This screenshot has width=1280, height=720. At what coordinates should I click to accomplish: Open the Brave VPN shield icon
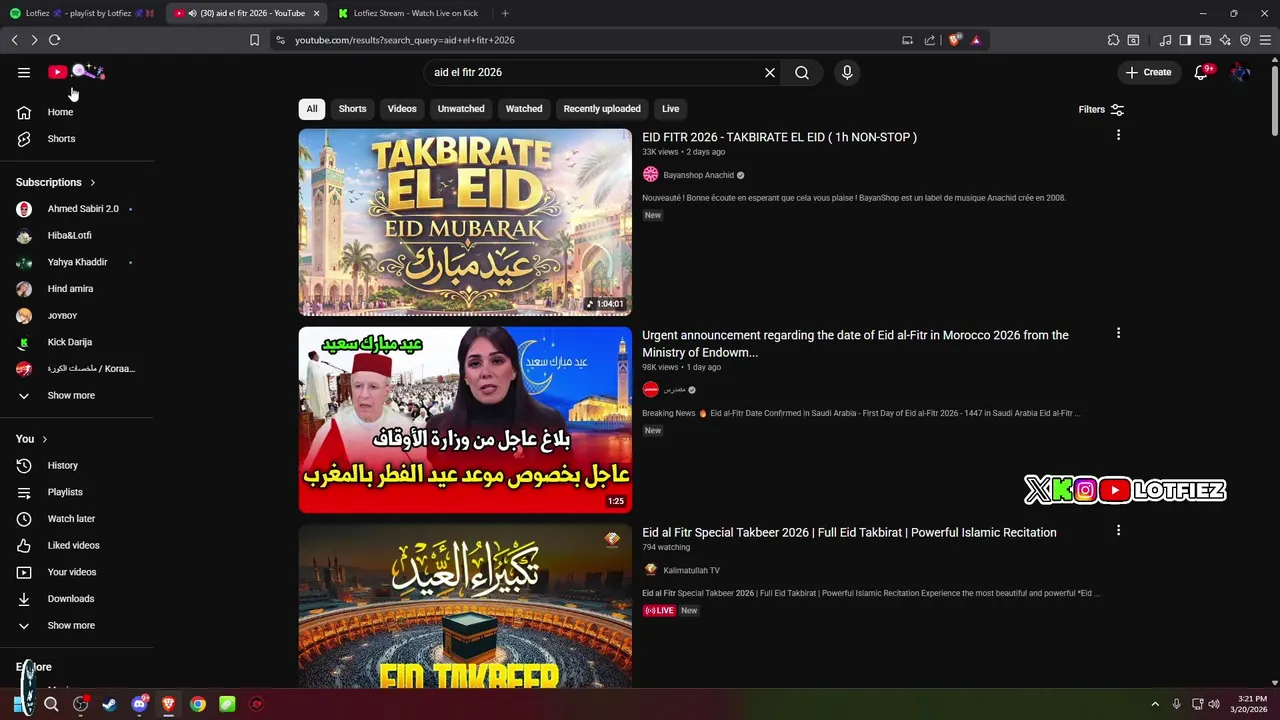(1245, 40)
